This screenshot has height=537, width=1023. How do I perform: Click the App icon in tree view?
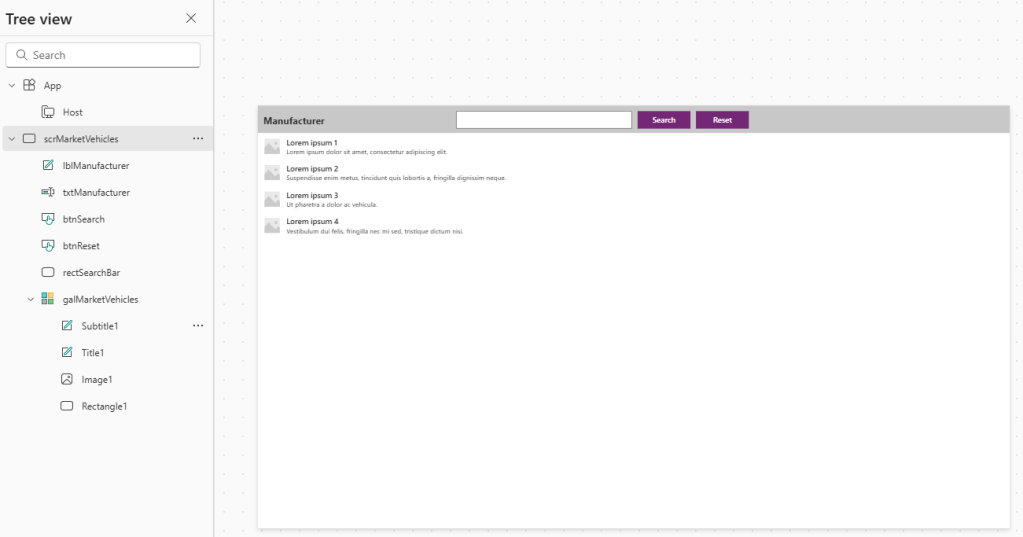click(29, 86)
